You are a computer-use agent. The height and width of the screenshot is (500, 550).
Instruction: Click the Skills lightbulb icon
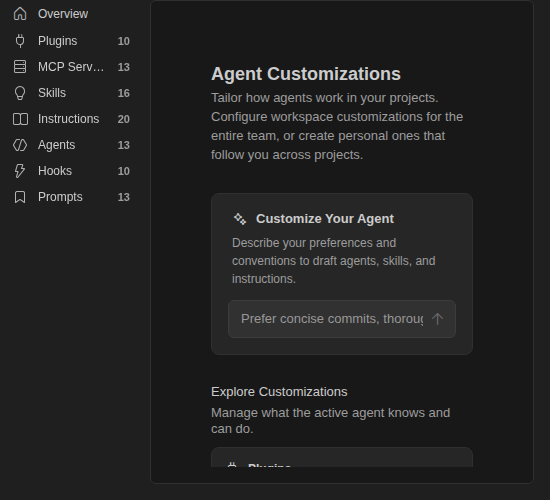pos(20,93)
